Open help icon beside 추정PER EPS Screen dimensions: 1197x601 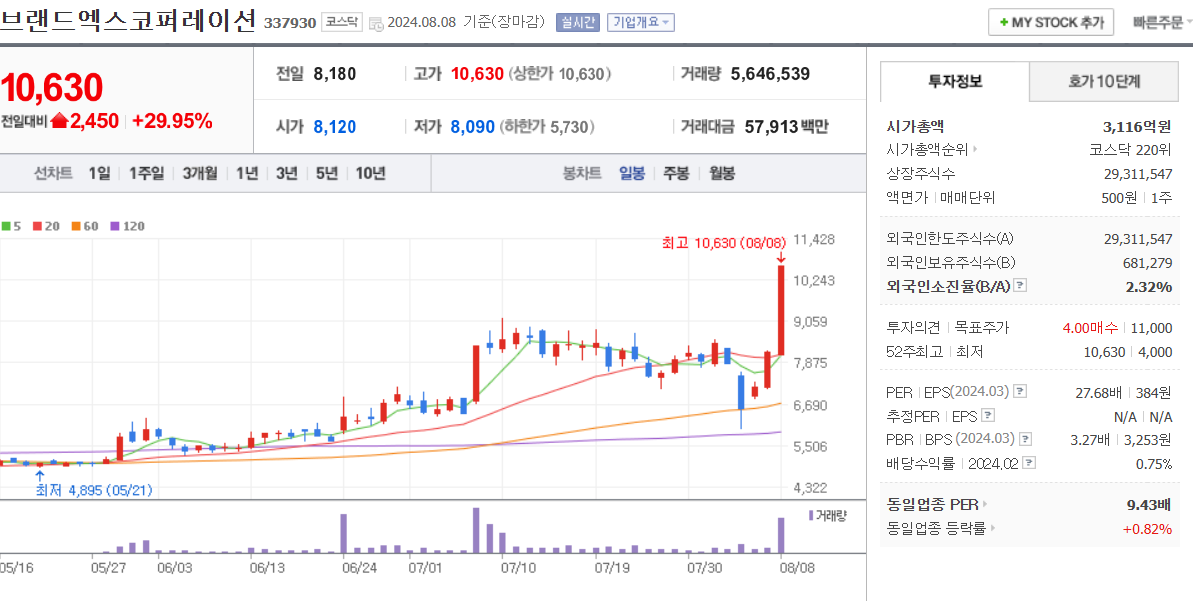point(988,415)
